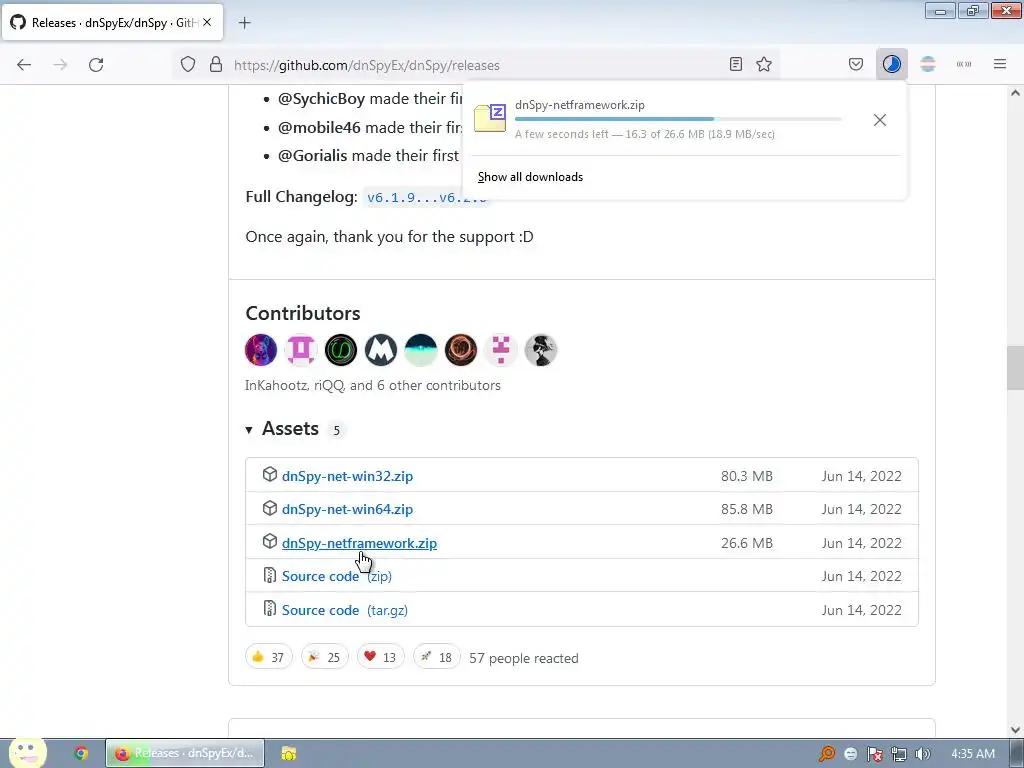Image resolution: width=1024 pixels, height=768 pixels.
Task: Click the action center flag tray icon
Action: pyautogui.click(x=874, y=754)
